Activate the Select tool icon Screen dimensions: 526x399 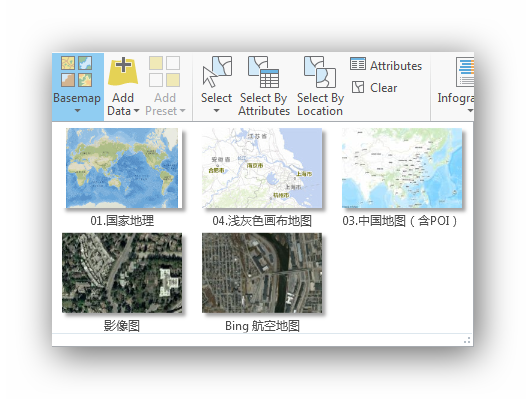click(x=217, y=71)
